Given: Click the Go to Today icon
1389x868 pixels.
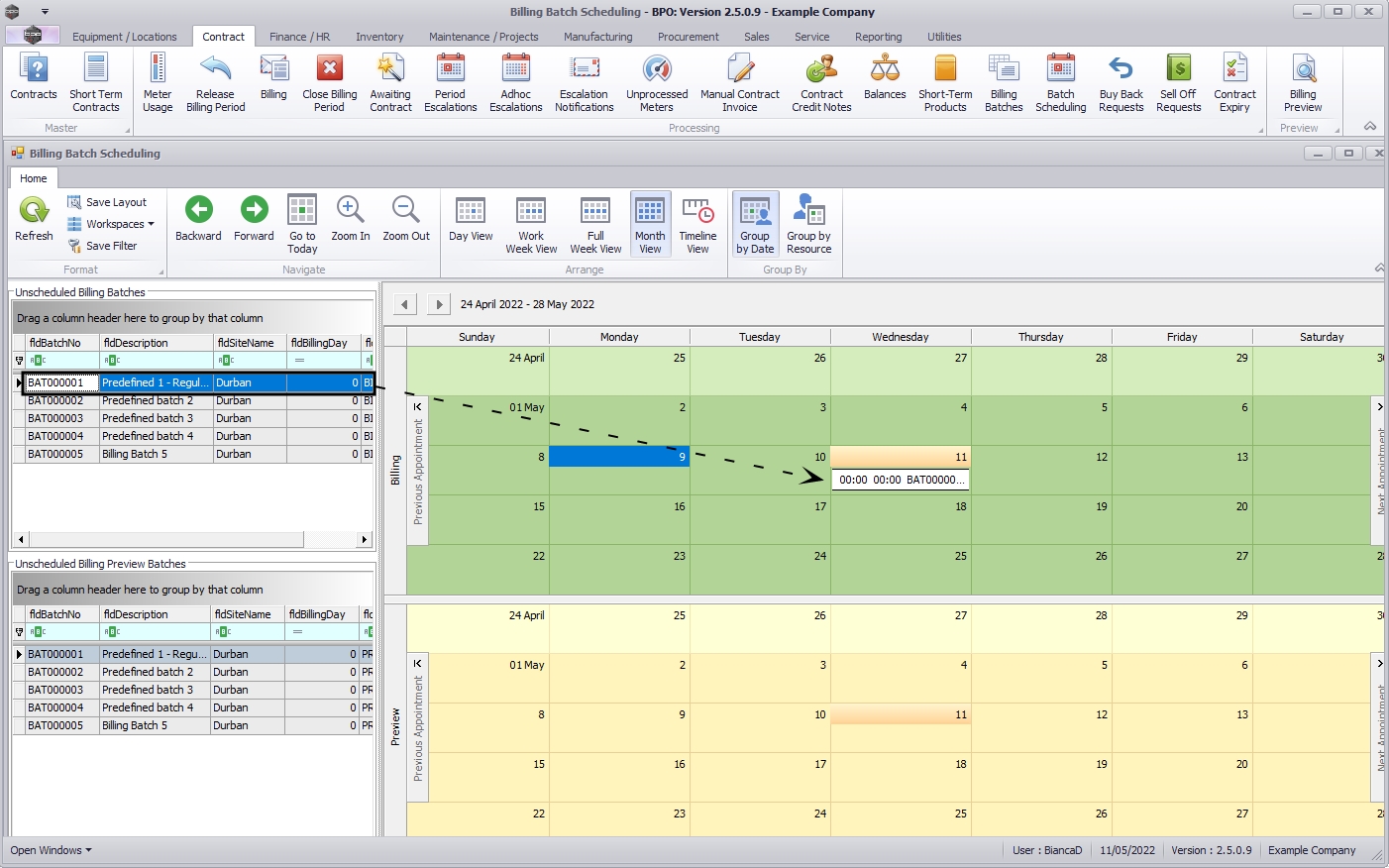Looking at the screenshot, I should coord(302,211).
